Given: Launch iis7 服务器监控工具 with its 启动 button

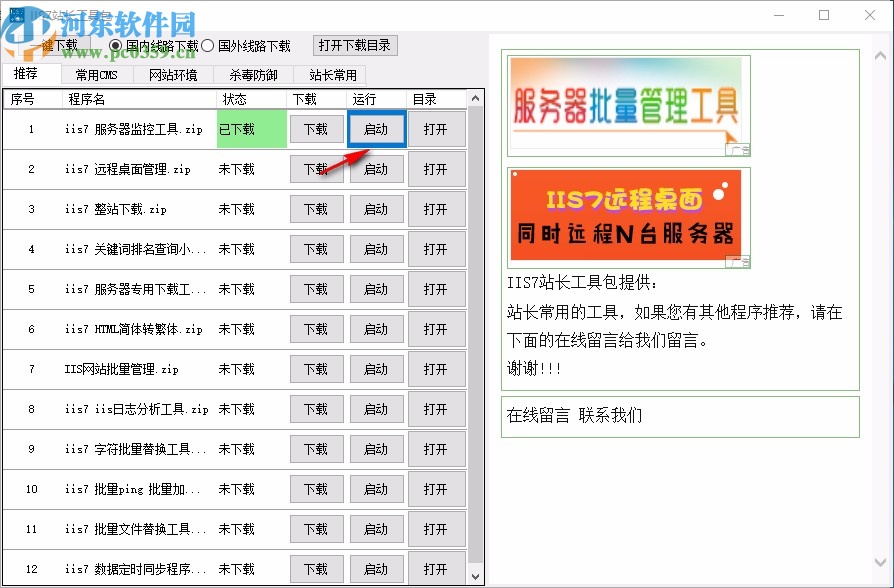Looking at the screenshot, I should pos(377,128).
